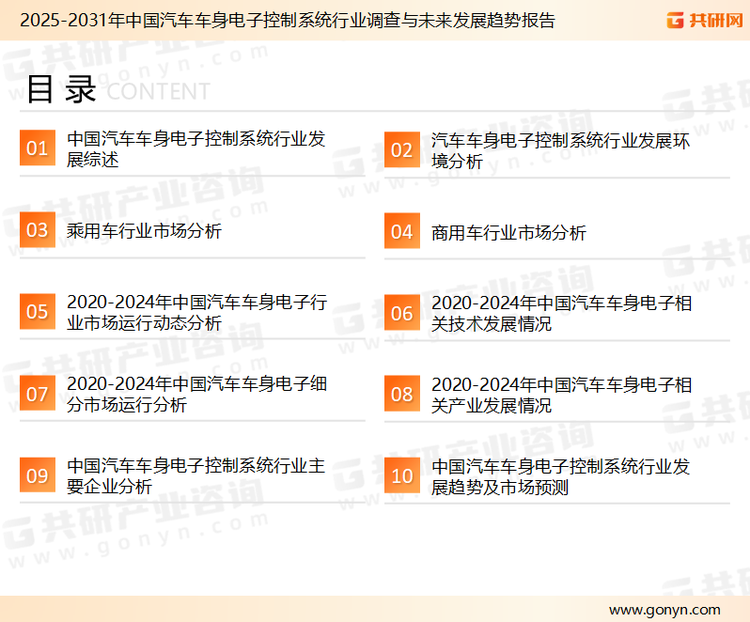The width and height of the screenshot is (750, 622).
Task: Select the orange 09 number badge
Action: [x=37, y=475]
